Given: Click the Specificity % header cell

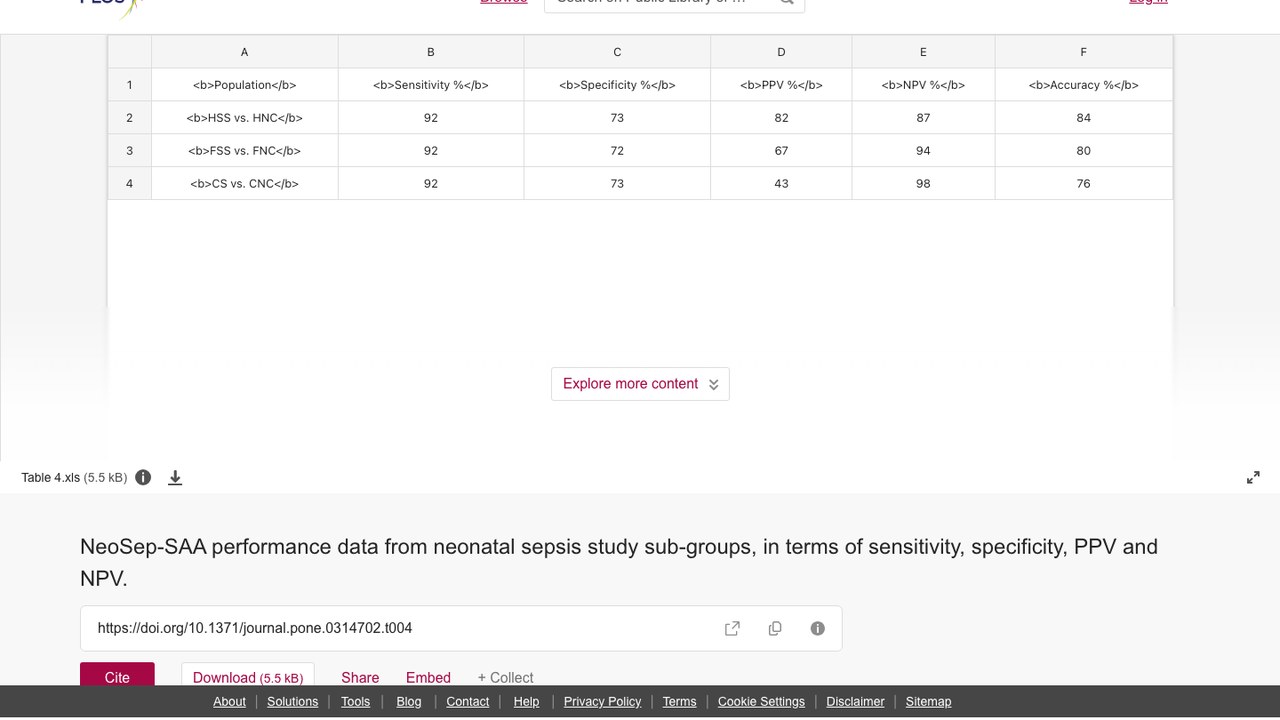Looking at the screenshot, I should click(617, 85).
